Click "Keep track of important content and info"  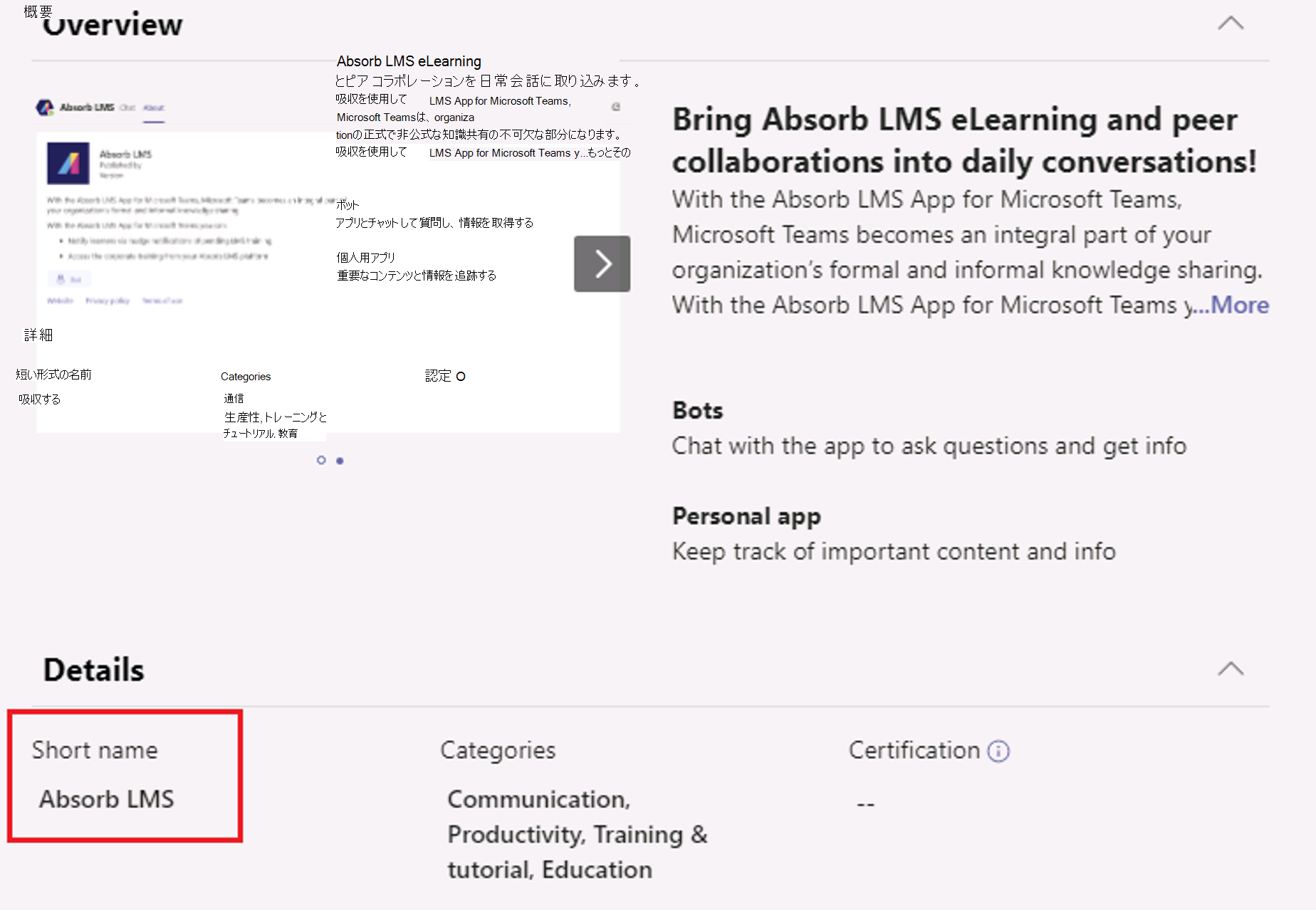[x=894, y=552]
